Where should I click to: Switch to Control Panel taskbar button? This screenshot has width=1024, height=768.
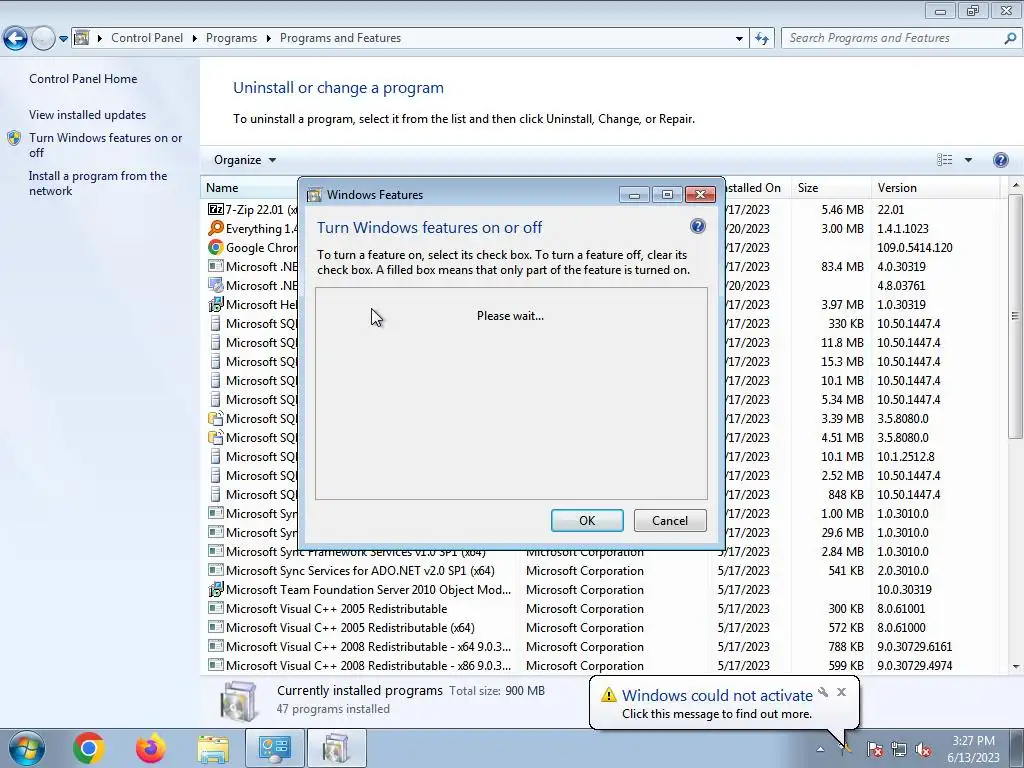[x=275, y=748]
